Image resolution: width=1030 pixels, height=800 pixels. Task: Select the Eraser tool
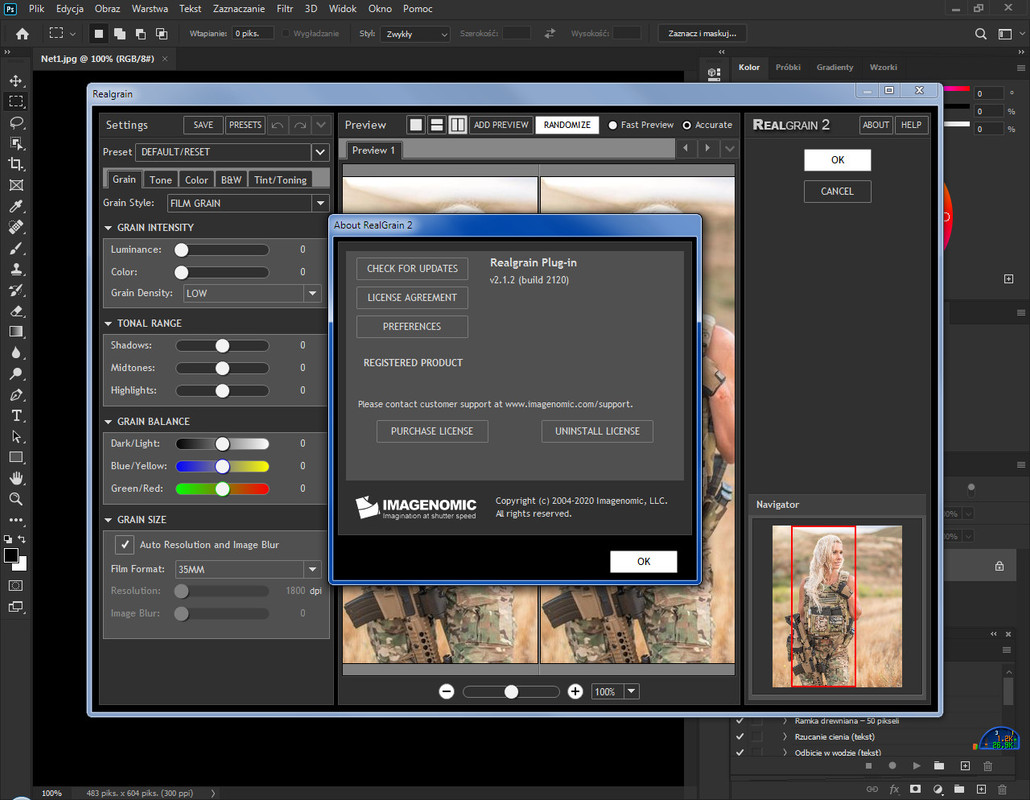point(16,311)
